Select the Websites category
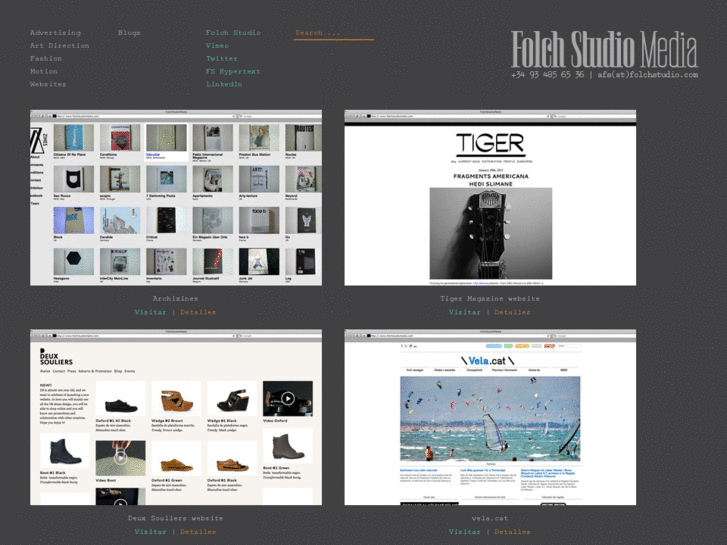The width and height of the screenshot is (727, 545). [48, 84]
